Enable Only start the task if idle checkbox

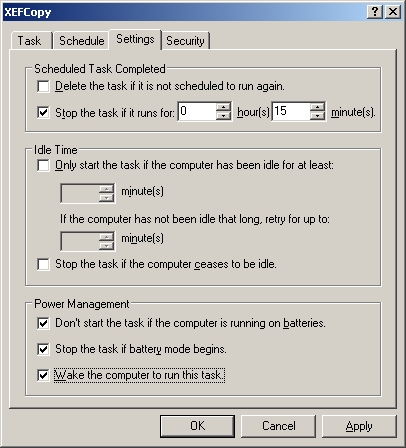(43, 165)
